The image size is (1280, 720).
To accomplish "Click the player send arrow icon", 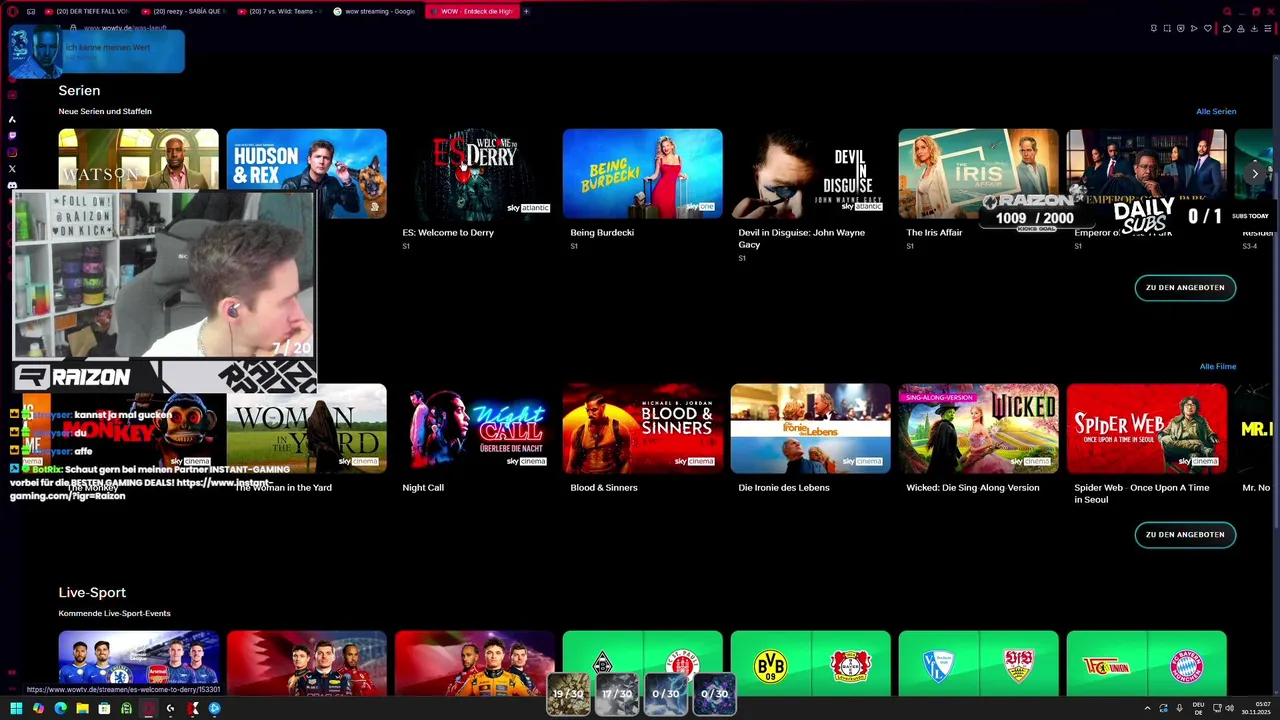I will coord(1193,28).
